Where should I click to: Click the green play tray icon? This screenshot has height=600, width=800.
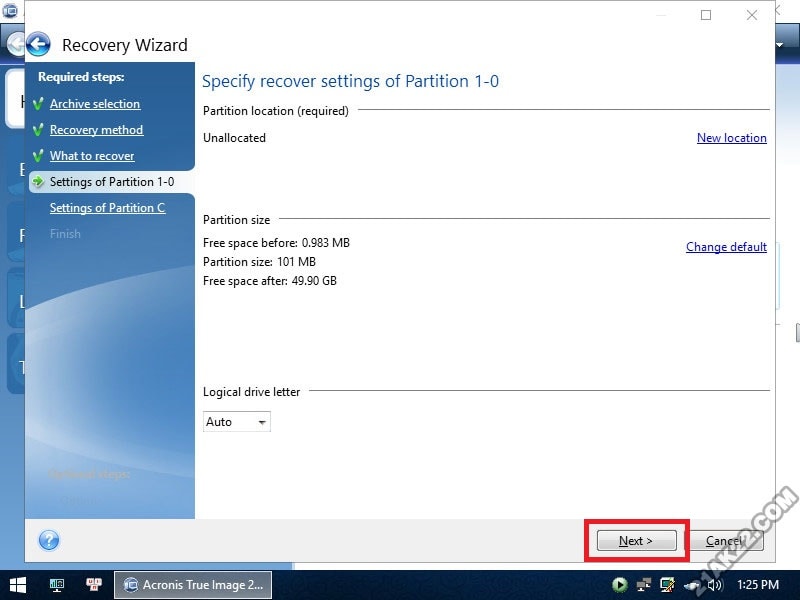(x=619, y=585)
